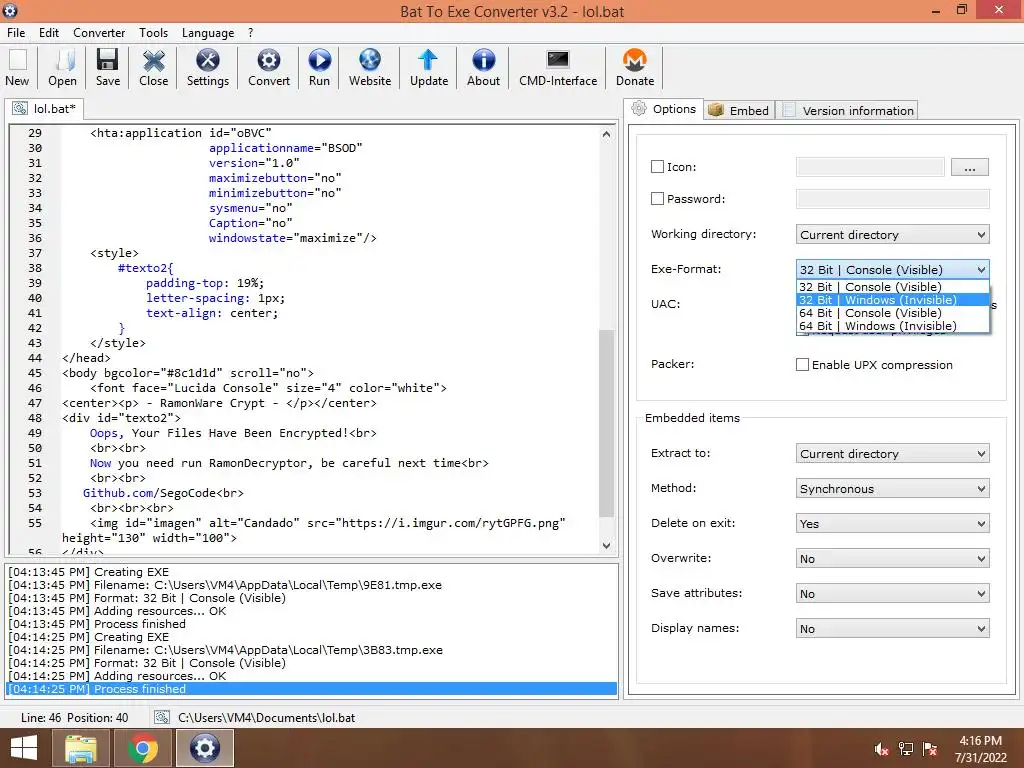
Task: Click the Password input field
Action: pos(892,199)
